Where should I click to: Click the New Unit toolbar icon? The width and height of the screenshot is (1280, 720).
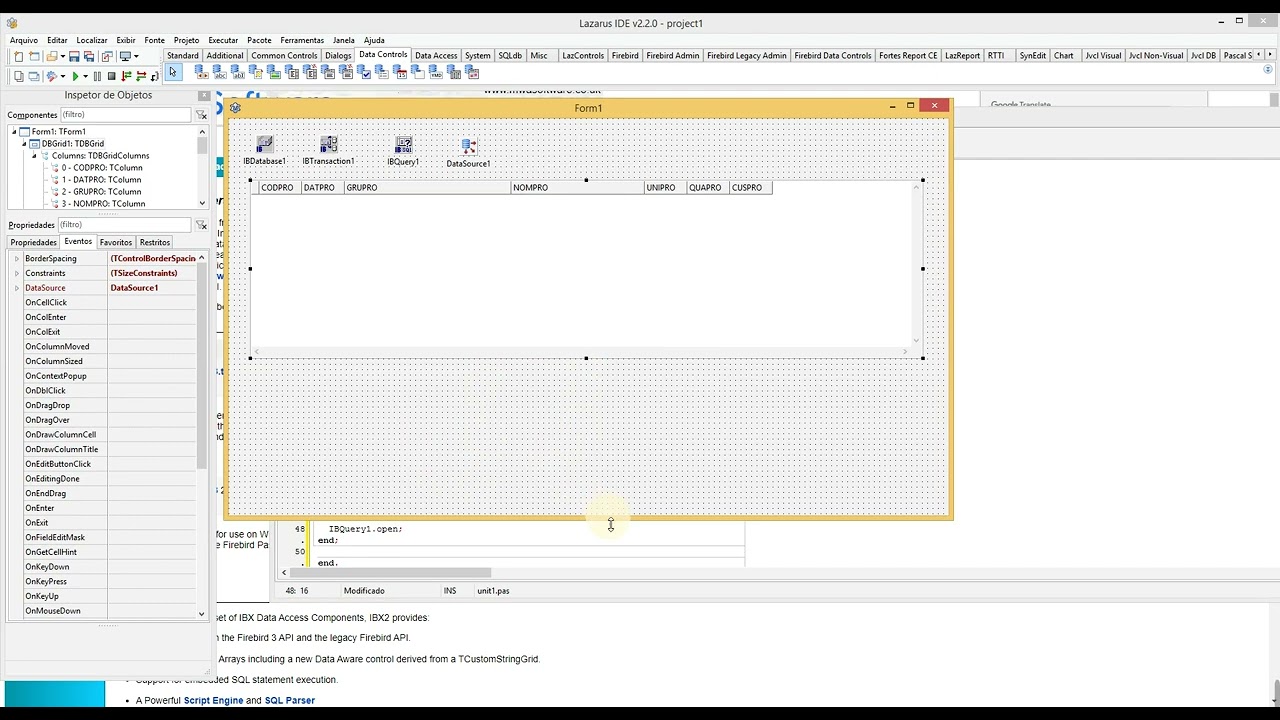click(18, 56)
